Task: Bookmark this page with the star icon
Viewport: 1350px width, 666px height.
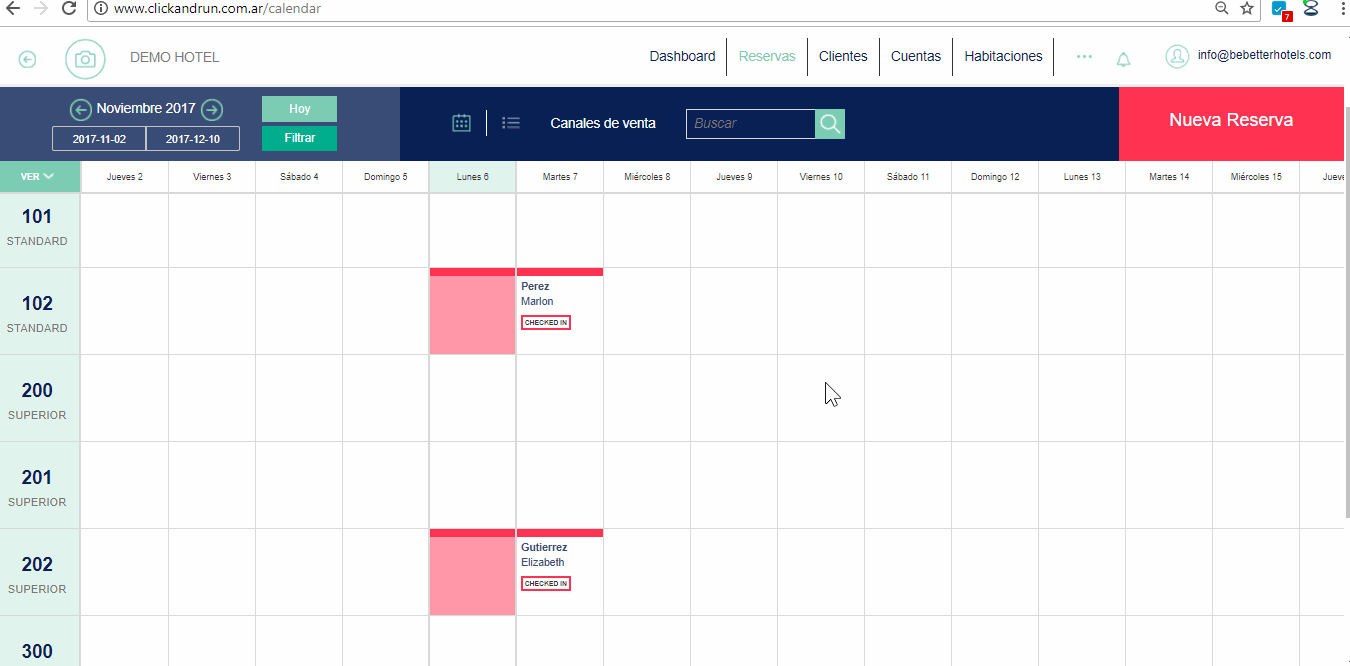Action: tap(1247, 8)
